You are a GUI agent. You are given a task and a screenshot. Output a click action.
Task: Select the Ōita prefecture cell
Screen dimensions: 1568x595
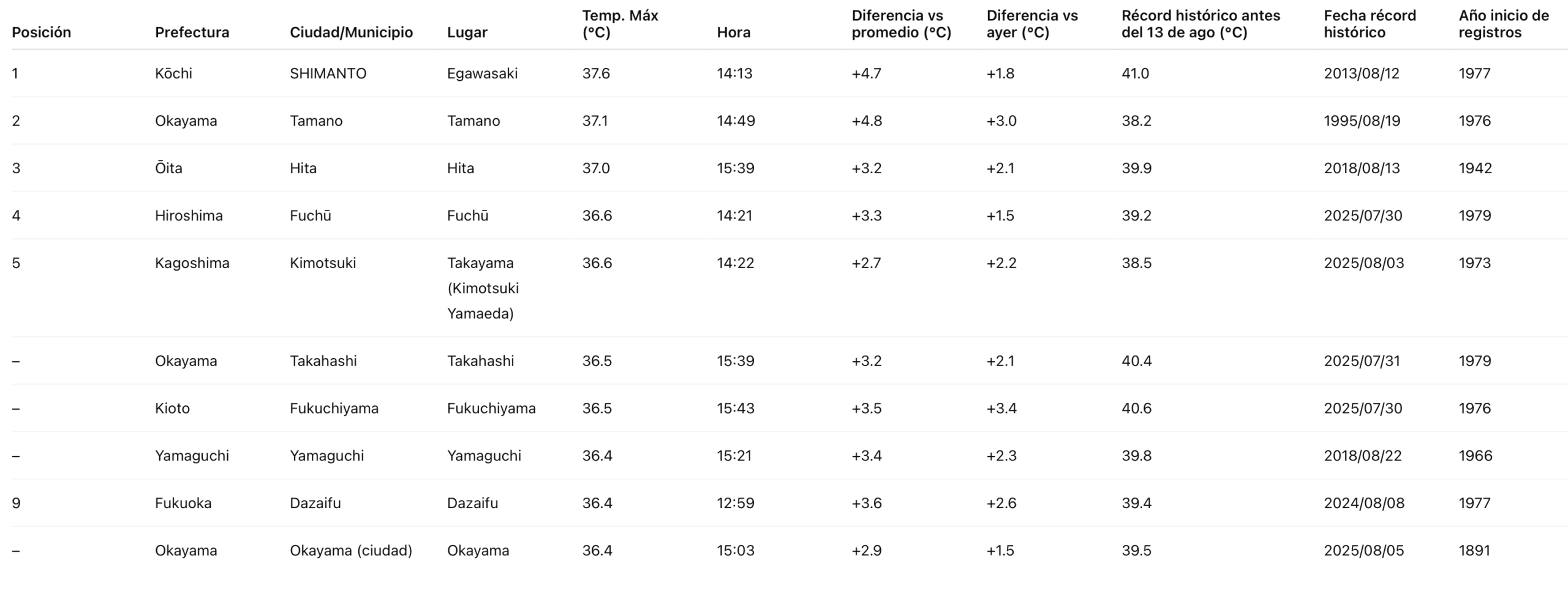tap(168, 168)
